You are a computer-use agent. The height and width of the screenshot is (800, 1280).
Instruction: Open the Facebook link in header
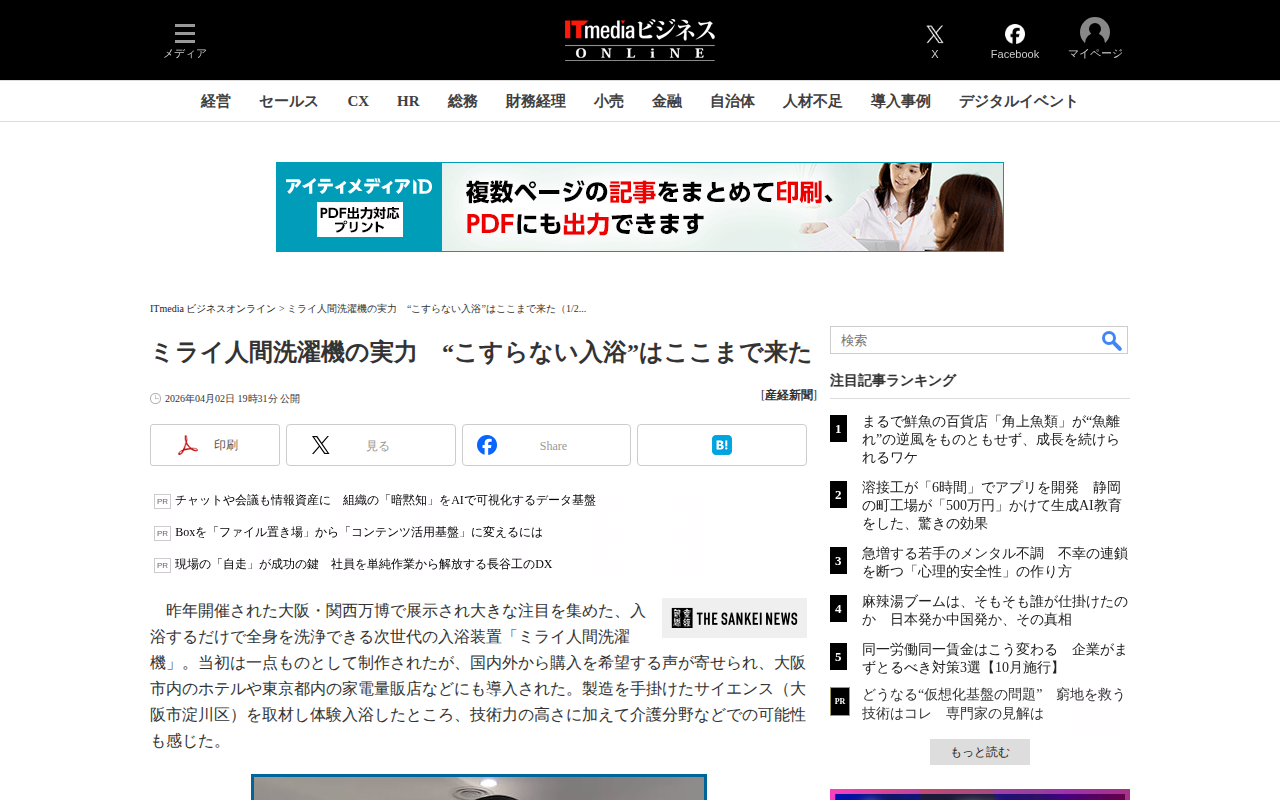pos(1015,41)
